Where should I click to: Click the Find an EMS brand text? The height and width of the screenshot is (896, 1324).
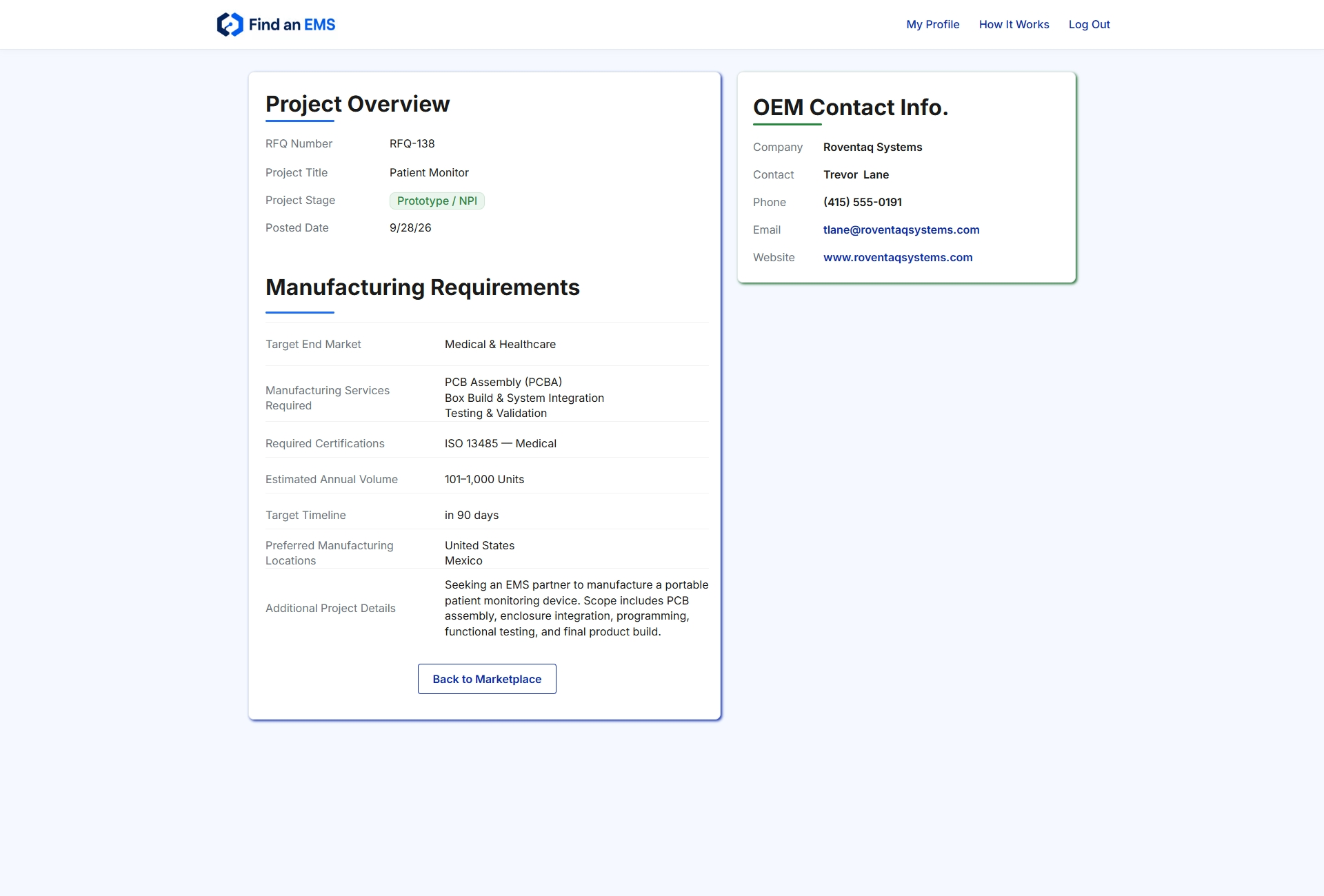292,25
